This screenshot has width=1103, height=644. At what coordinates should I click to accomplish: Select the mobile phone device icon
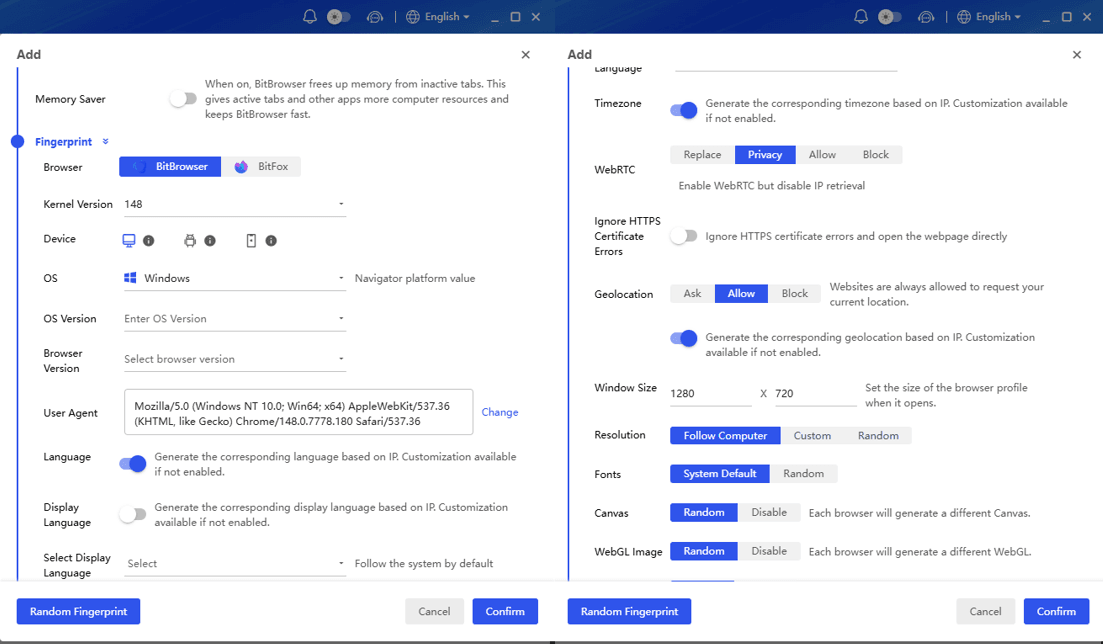(251, 241)
